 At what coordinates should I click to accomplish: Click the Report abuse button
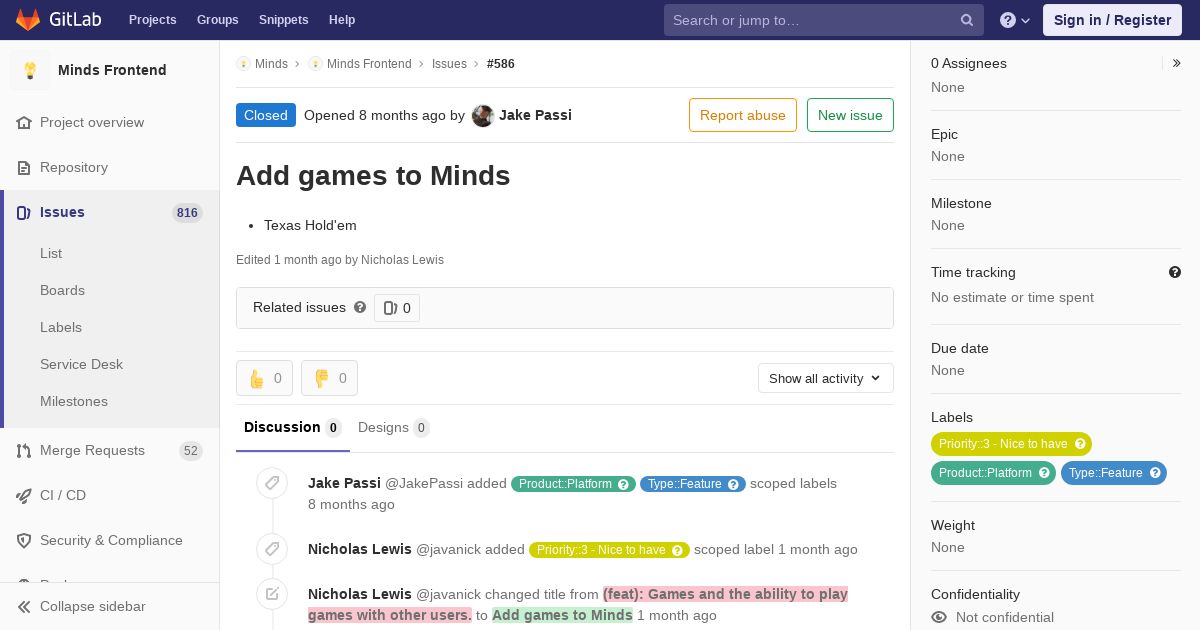(743, 115)
